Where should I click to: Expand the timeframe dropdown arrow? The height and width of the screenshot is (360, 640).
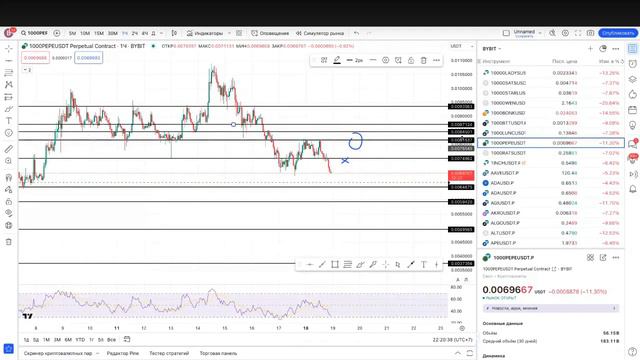[x=162, y=33]
